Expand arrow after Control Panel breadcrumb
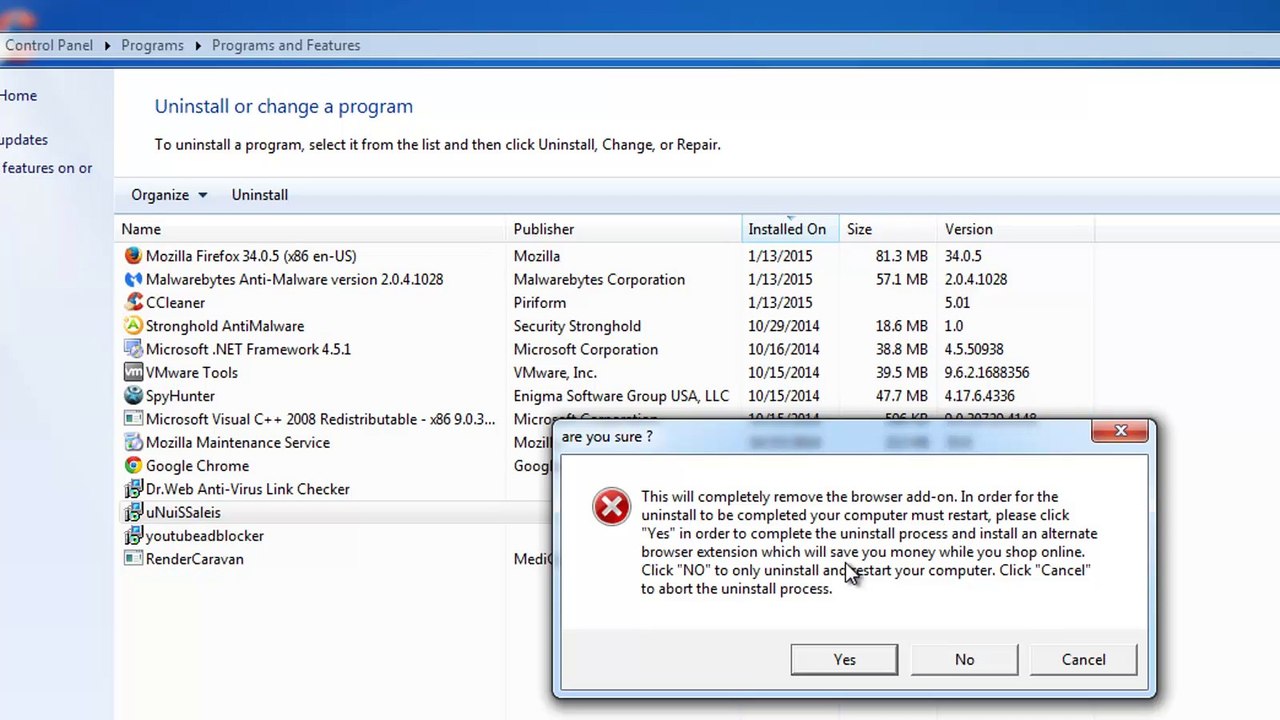 click(107, 45)
